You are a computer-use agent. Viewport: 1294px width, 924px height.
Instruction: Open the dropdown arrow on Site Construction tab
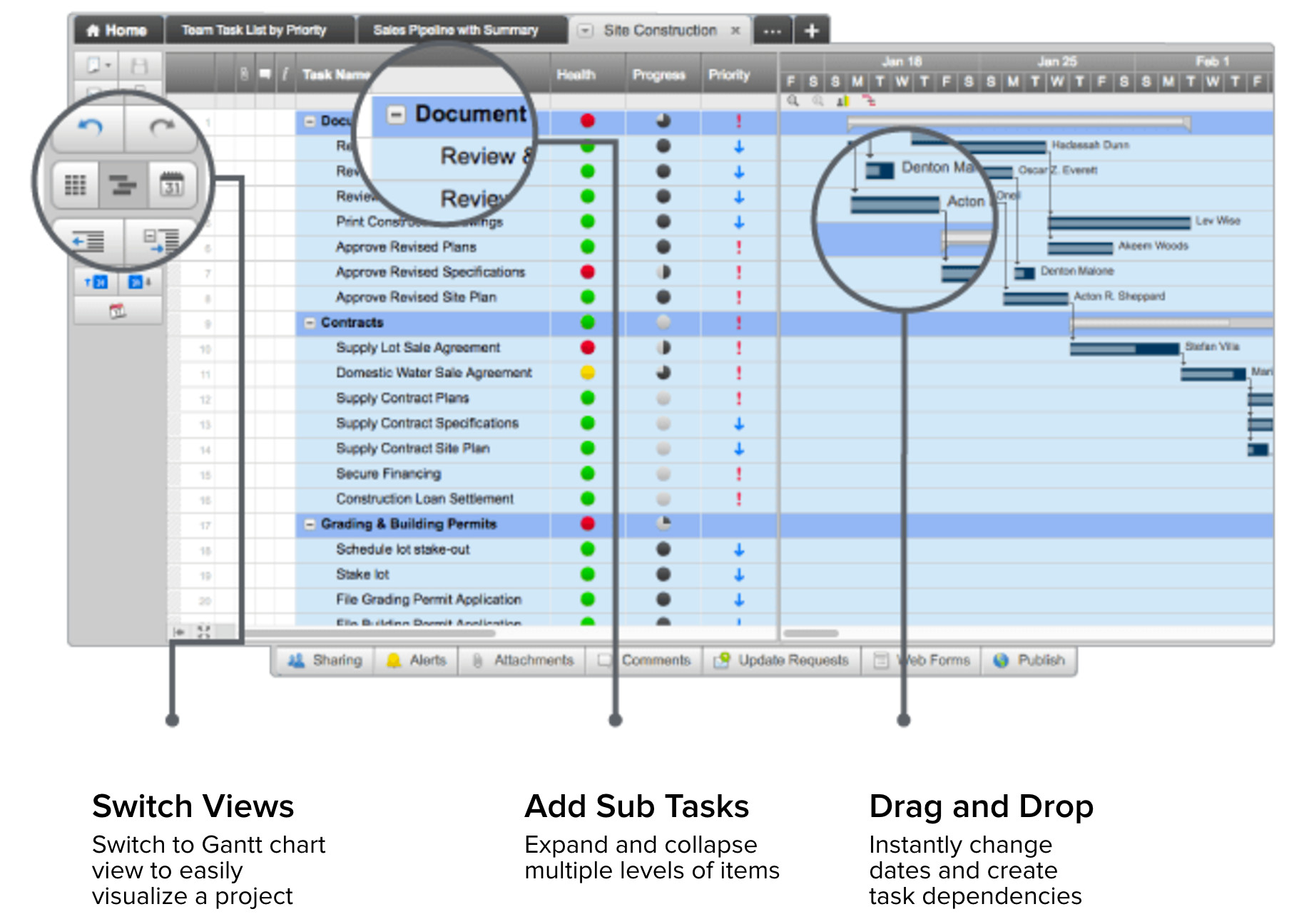click(585, 31)
